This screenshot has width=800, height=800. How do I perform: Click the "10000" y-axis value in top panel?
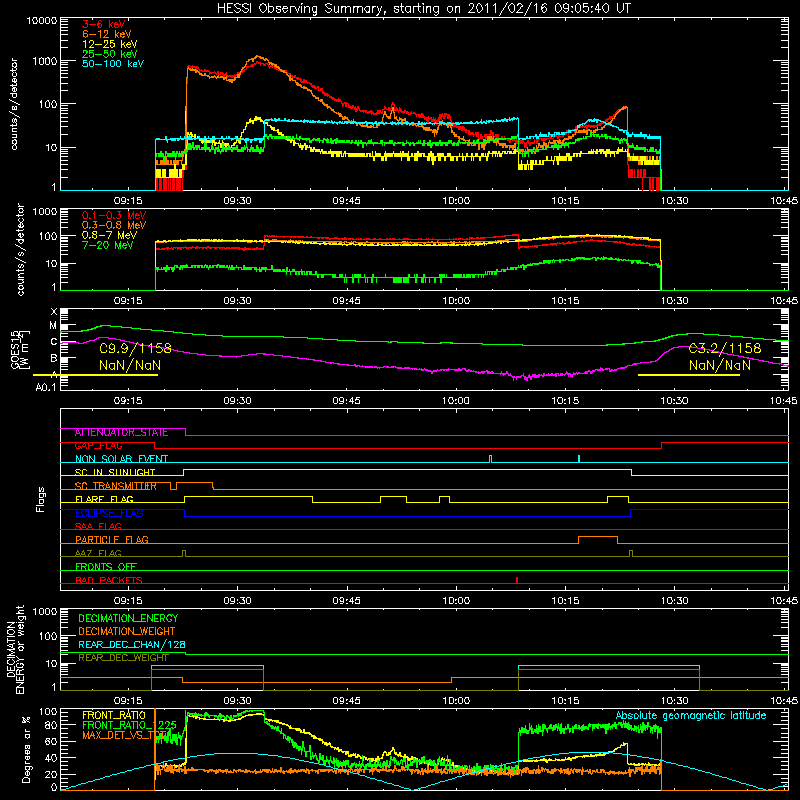point(41,21)
